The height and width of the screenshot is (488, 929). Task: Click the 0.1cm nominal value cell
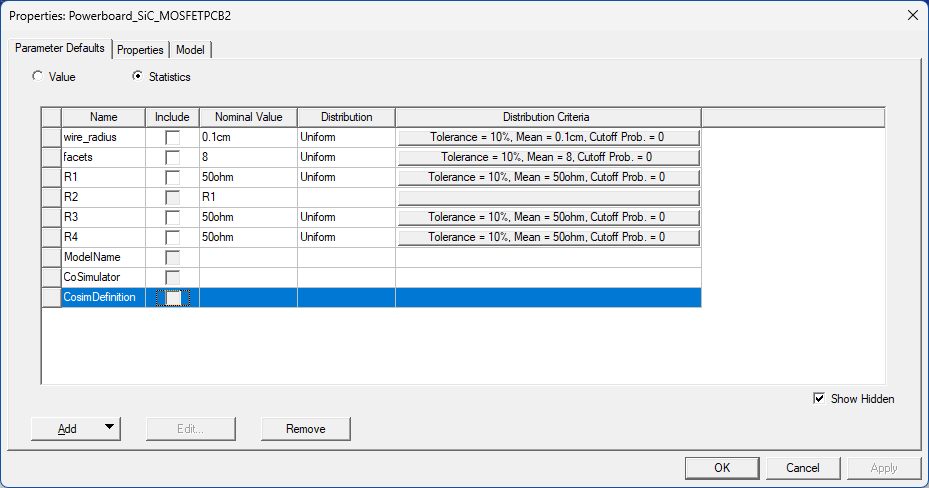coord(249,137)
